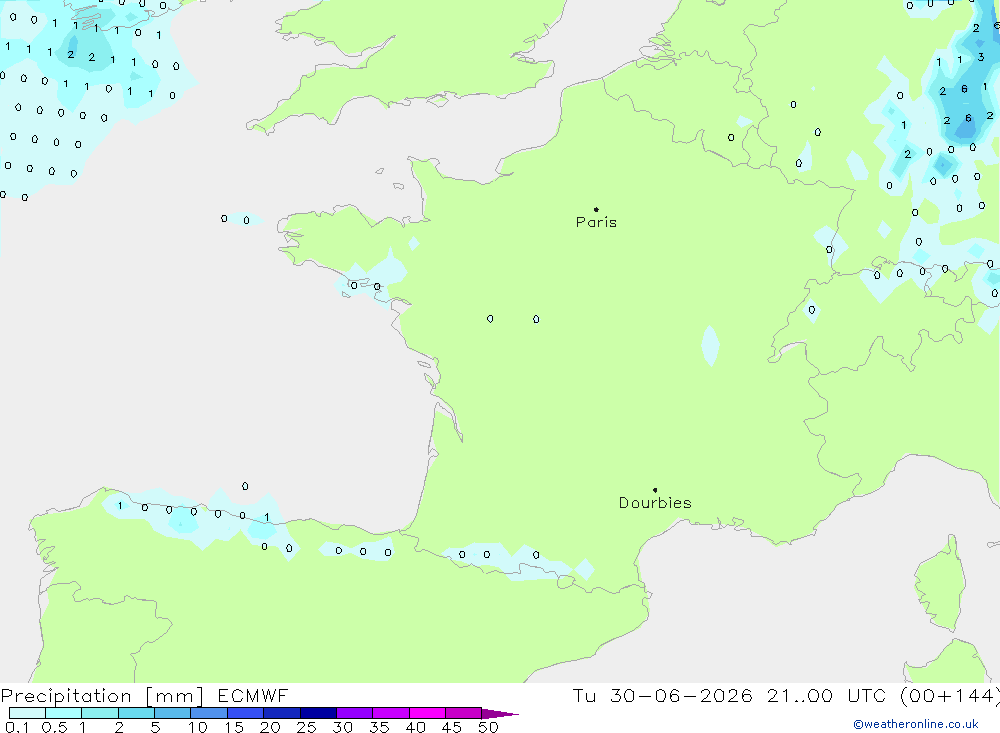The image size is (1000, 733).
Task: Select the 40 mm magenta legend swatch
Action: click(427, 713)
